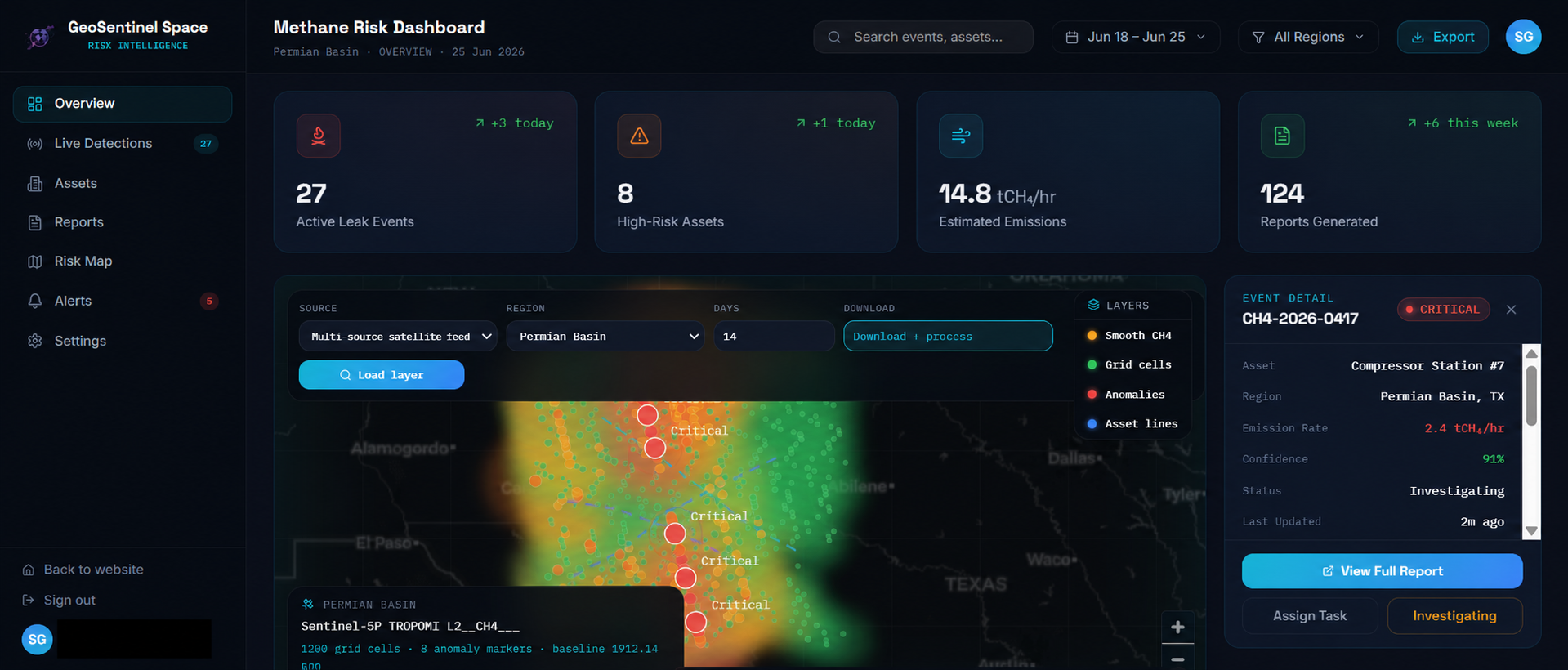Click the Assign Task button
Viewport: 1568px width, 670px height.
coord(1310,616)
